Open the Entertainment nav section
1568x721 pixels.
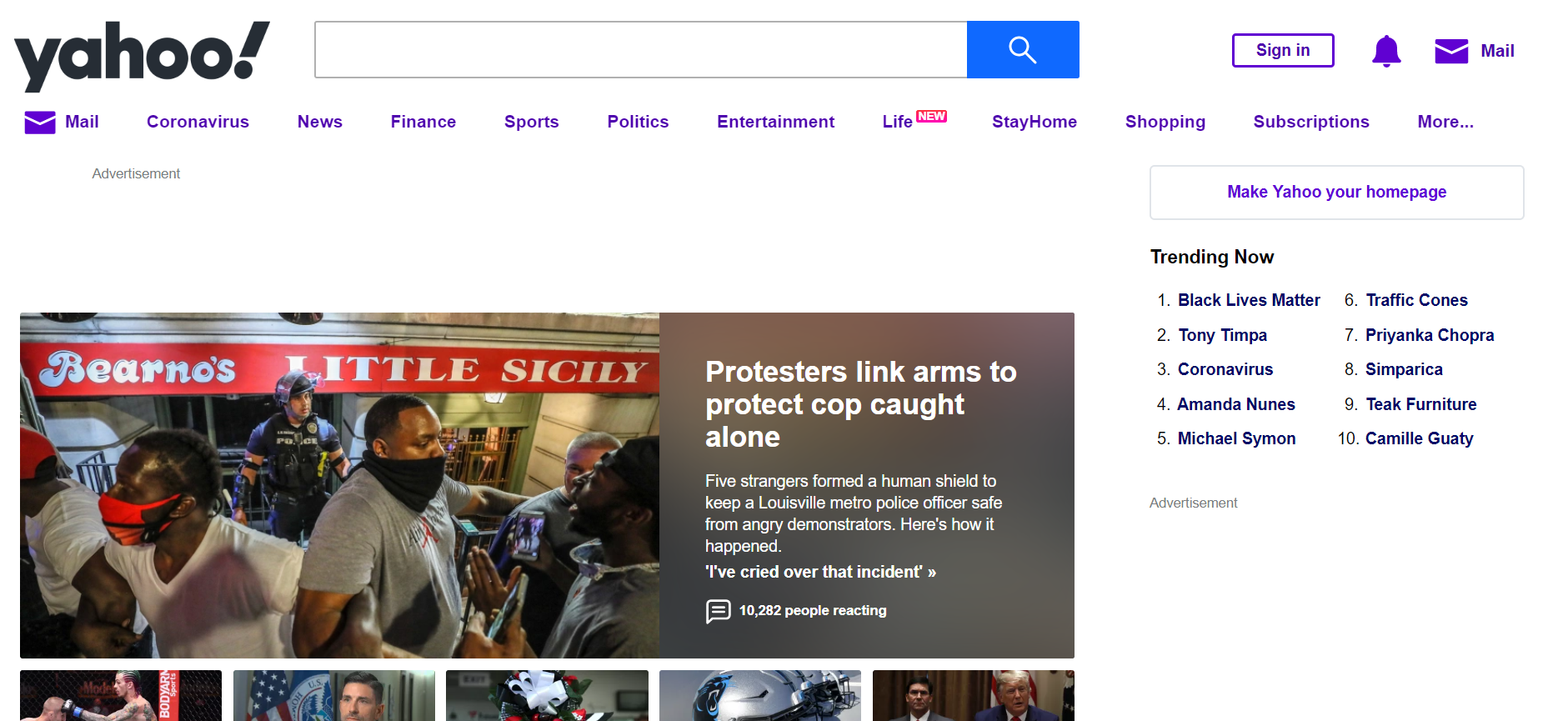775,122
